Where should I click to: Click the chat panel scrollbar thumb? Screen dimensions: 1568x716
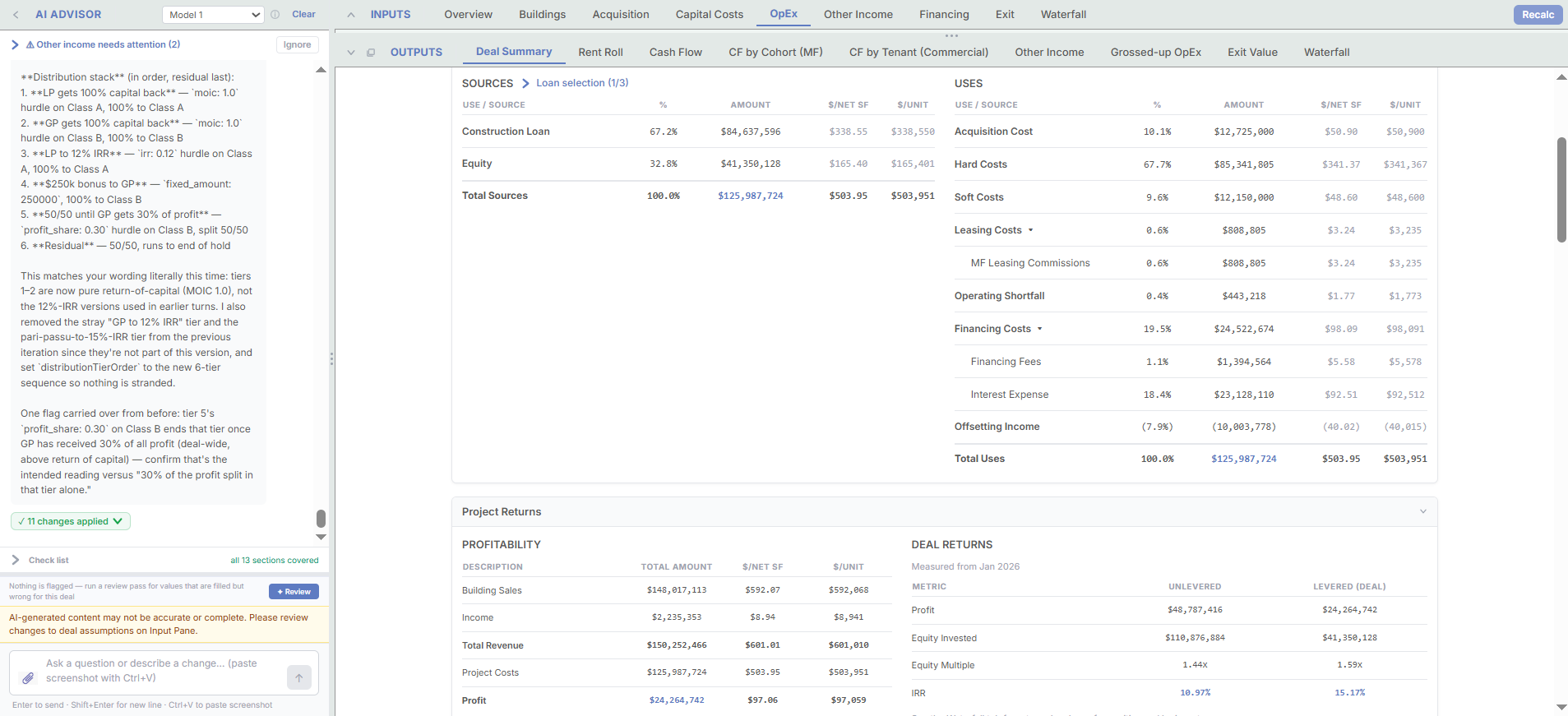321,519
